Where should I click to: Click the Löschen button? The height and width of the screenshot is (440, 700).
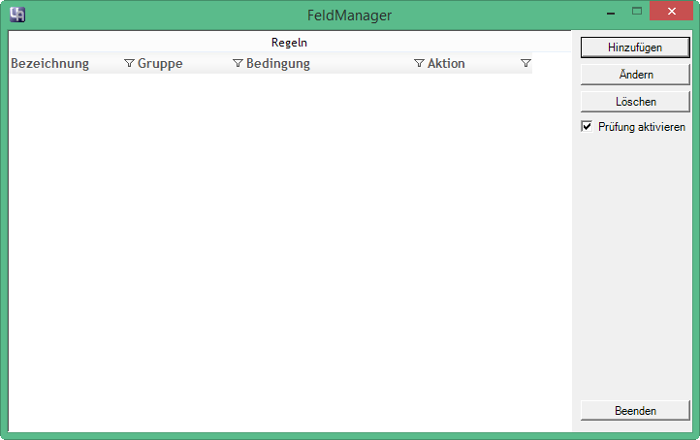635,102
